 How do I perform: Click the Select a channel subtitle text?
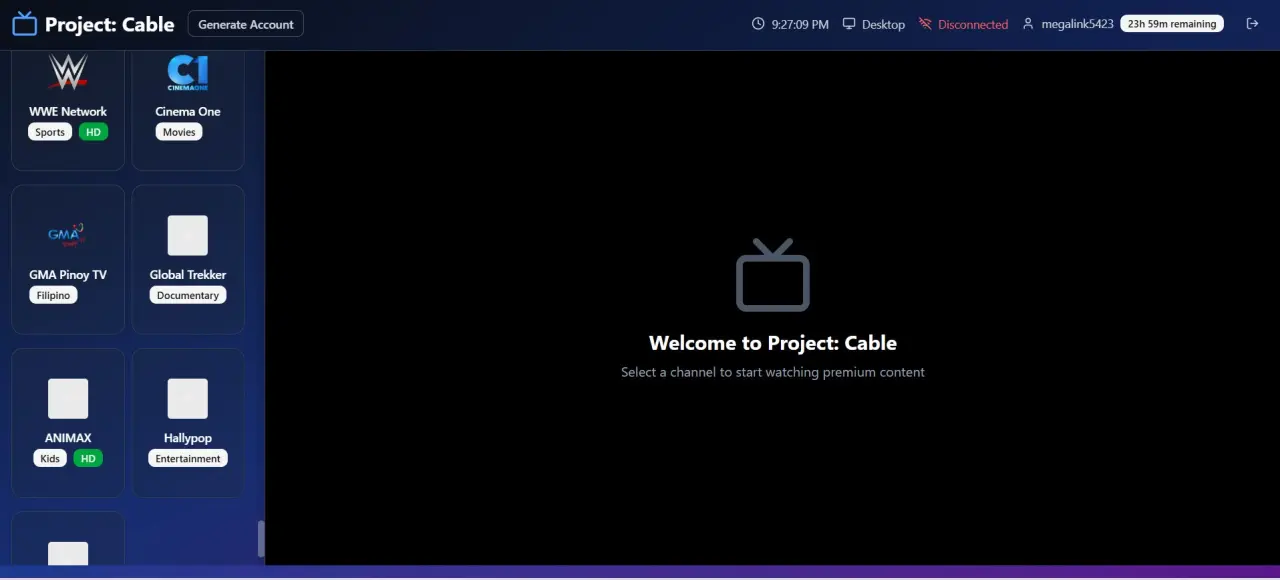(x=773, y=372)
